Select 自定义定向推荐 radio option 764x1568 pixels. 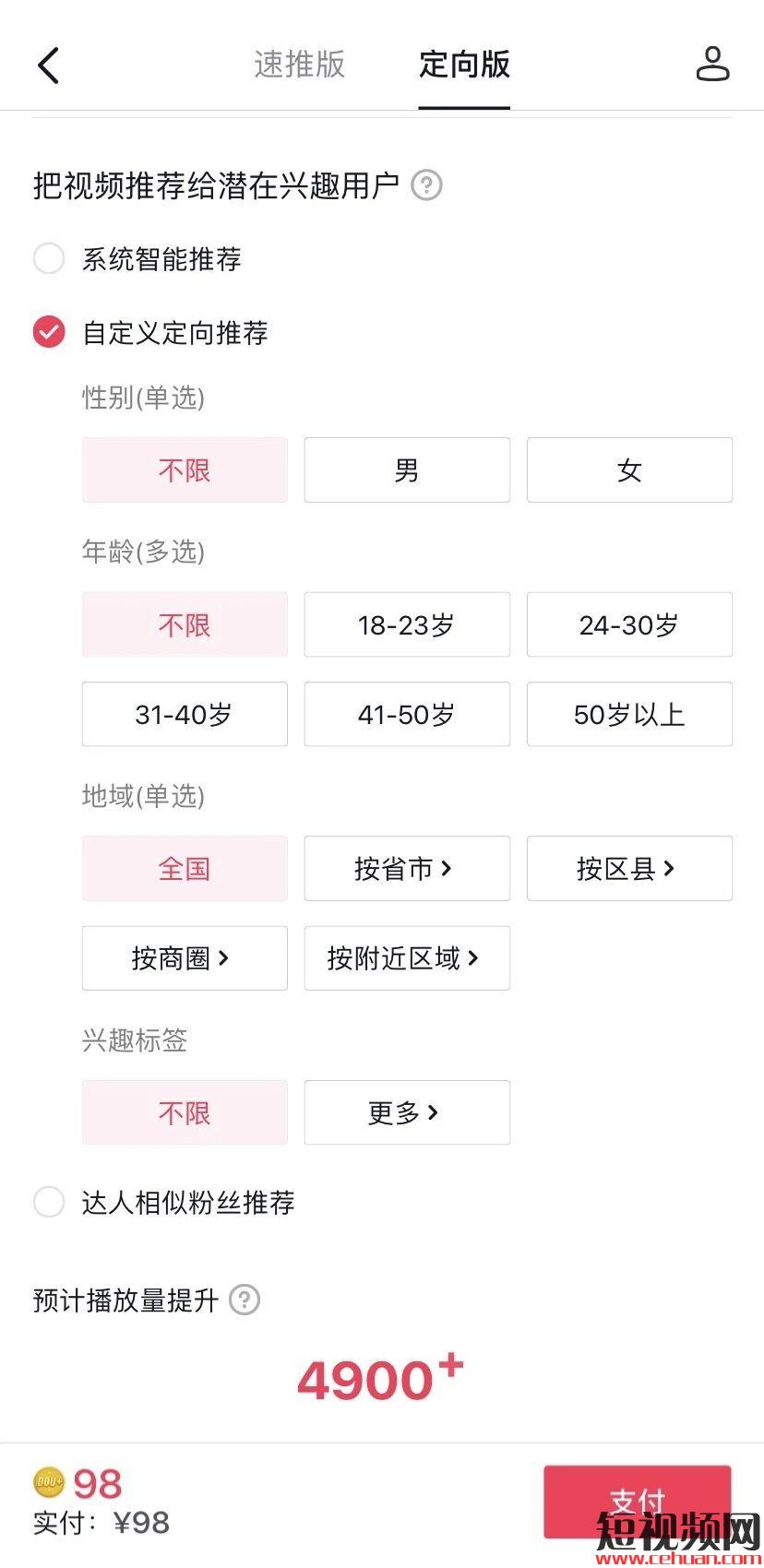tap(49, 332)
